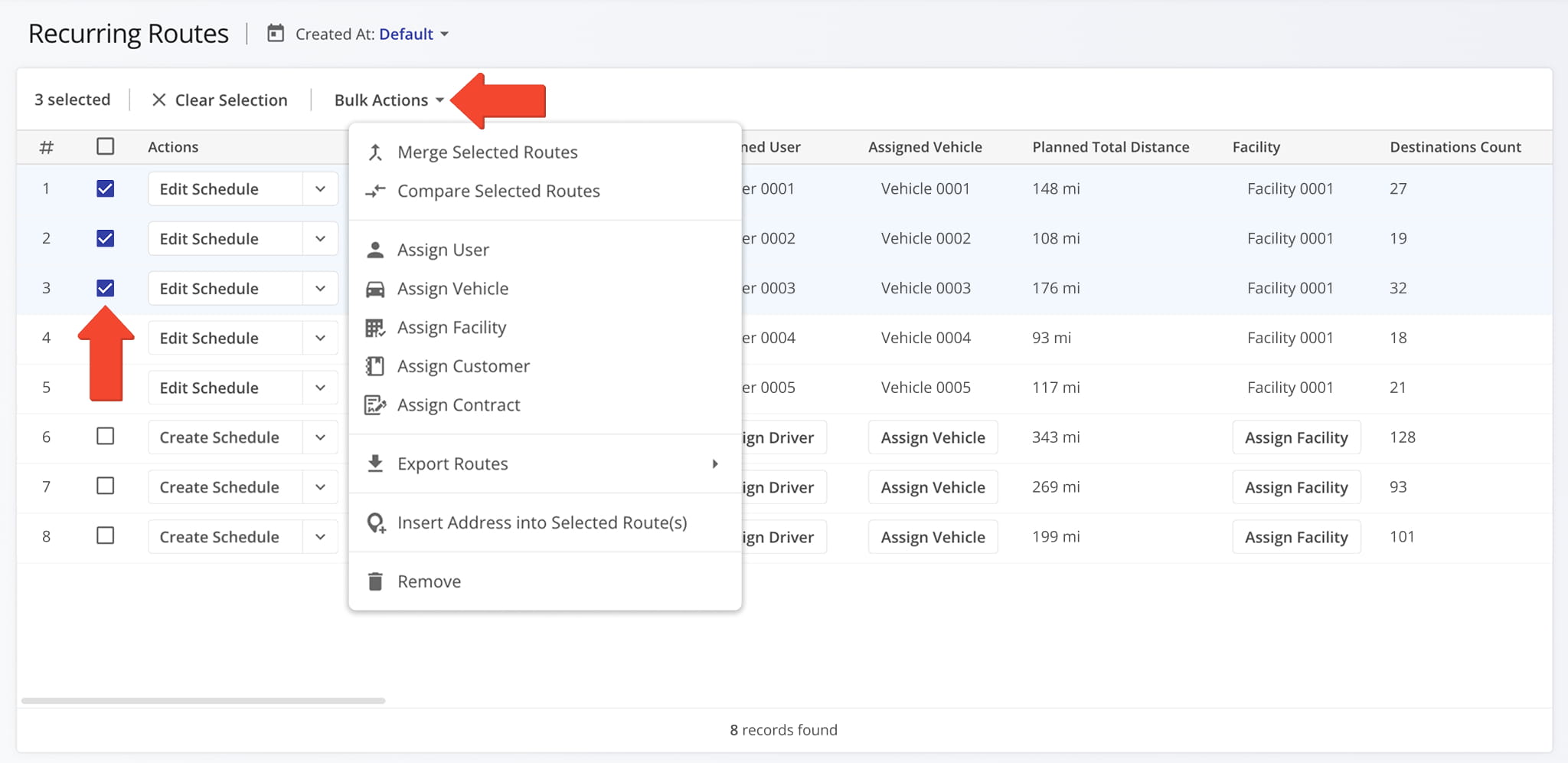Open the Export Routes submenu
The image size is (1568, 763).
[x=715, y=463]
